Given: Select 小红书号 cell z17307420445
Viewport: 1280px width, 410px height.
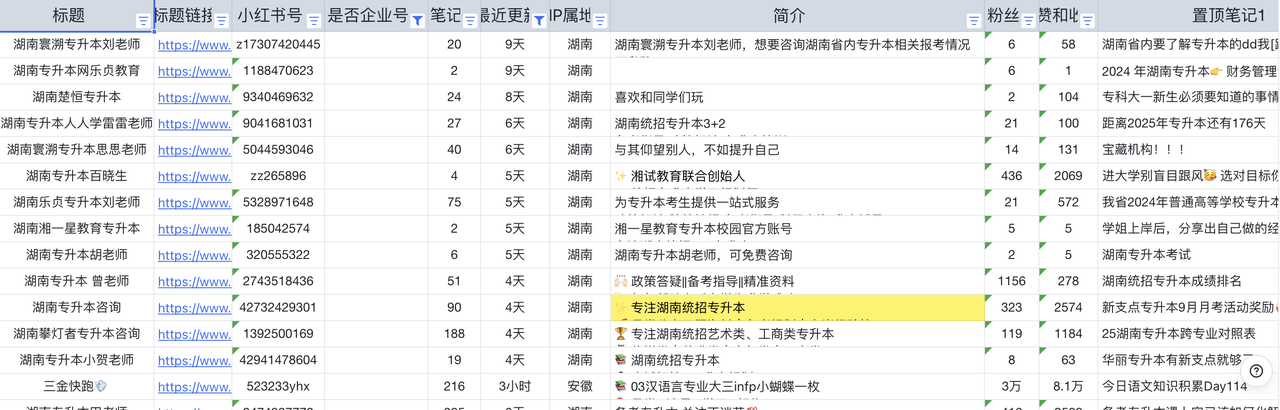Looking at the screenshot, I should (278, 45).
